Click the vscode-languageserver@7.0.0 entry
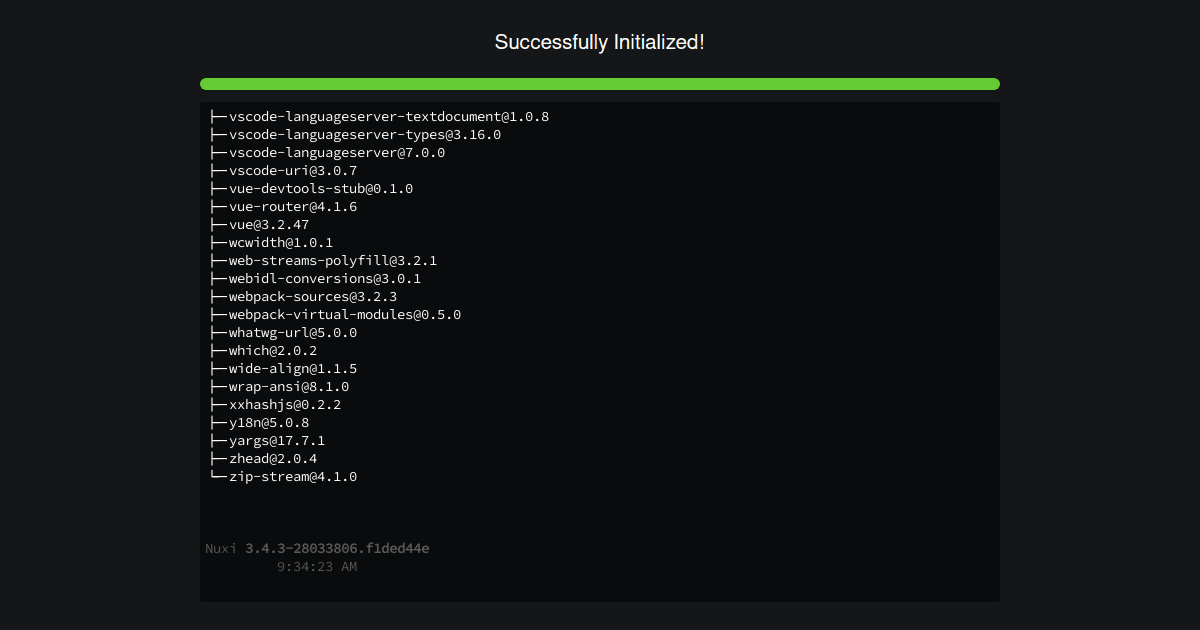Screen dimensions: 1200x630 [327, 153]
